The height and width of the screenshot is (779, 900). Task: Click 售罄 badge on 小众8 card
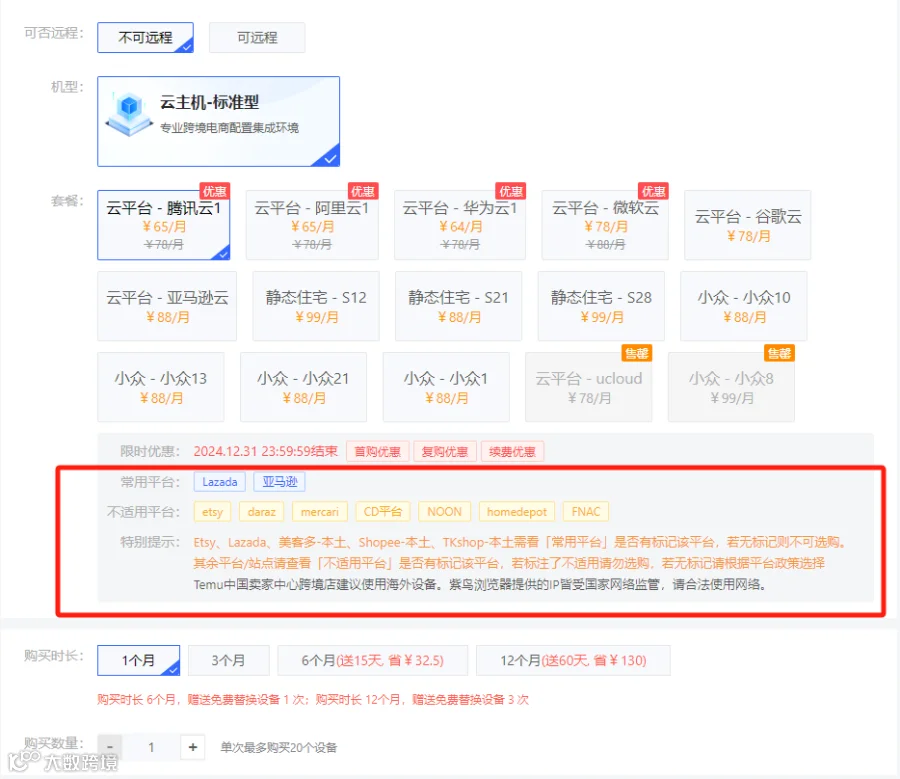[779, 353]
